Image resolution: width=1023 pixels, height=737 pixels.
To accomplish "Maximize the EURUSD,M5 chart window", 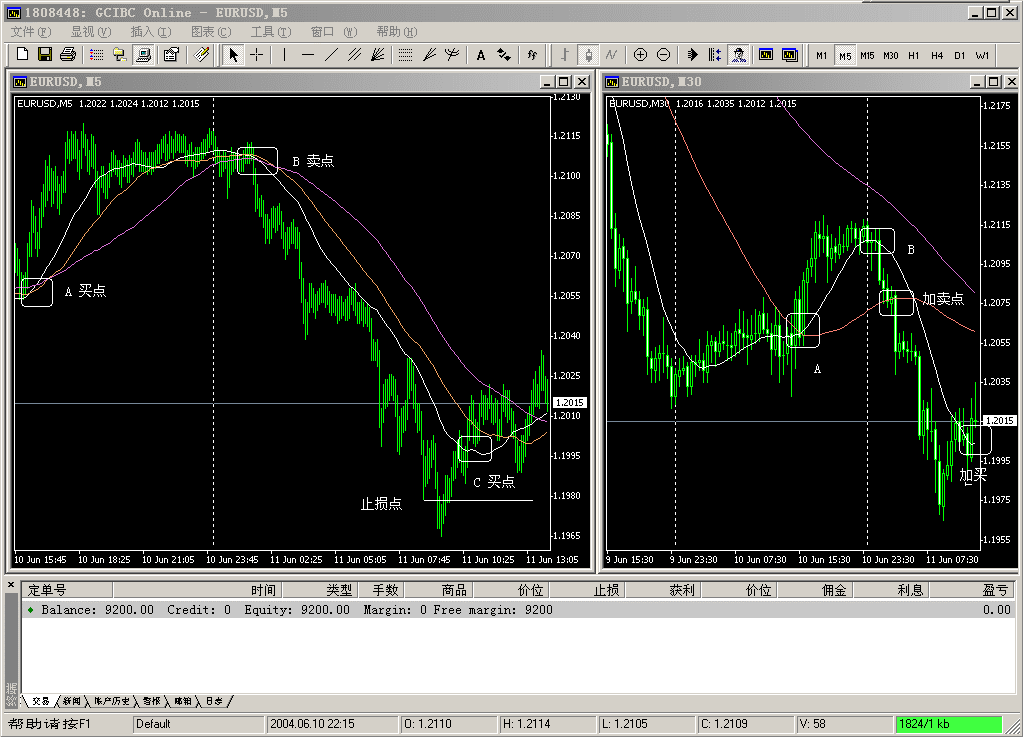I will (564, 82).
